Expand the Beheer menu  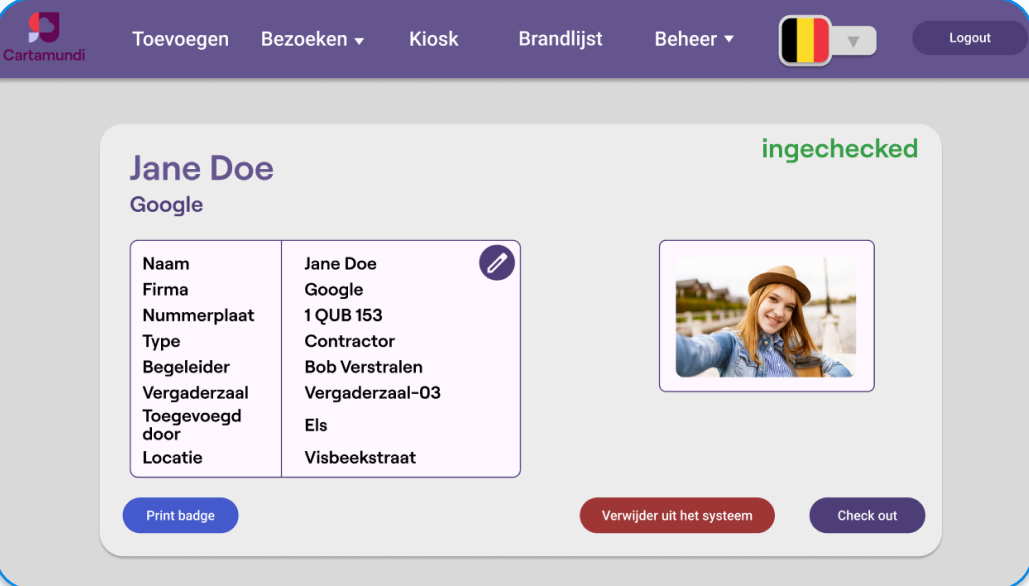tap(694, 39)
